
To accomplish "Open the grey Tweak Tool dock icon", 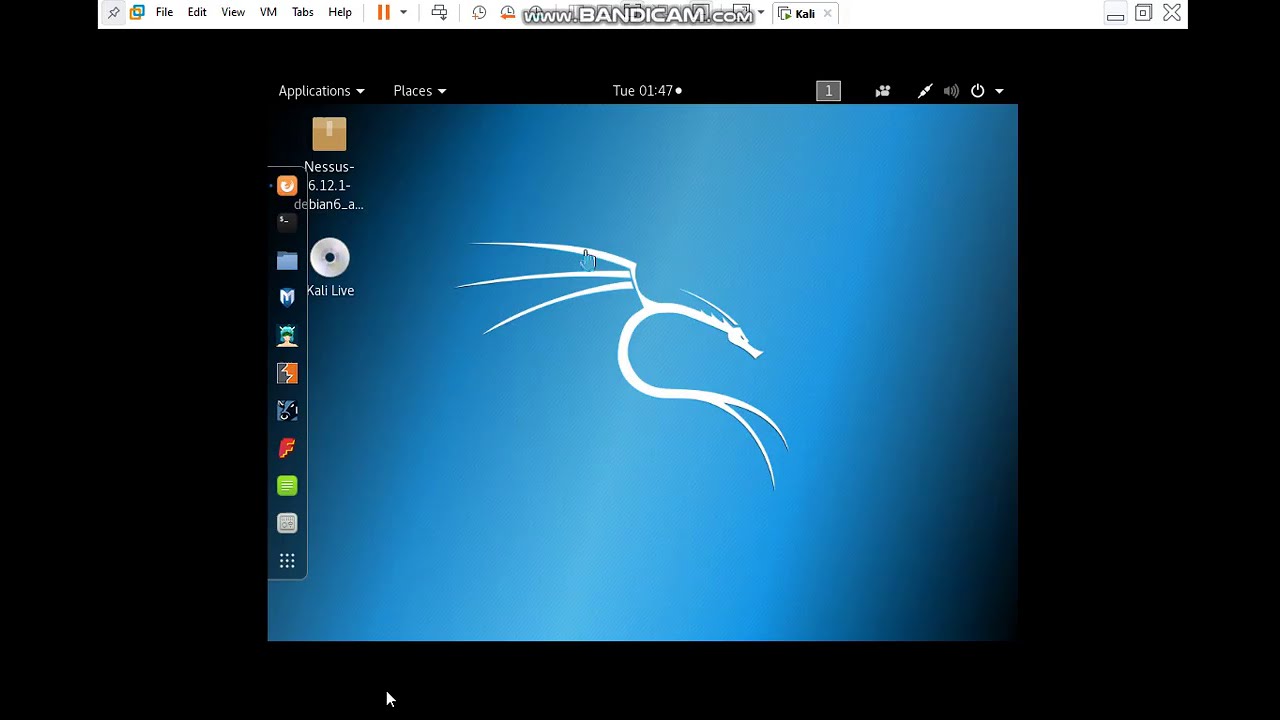I will [x=287, y=523].
